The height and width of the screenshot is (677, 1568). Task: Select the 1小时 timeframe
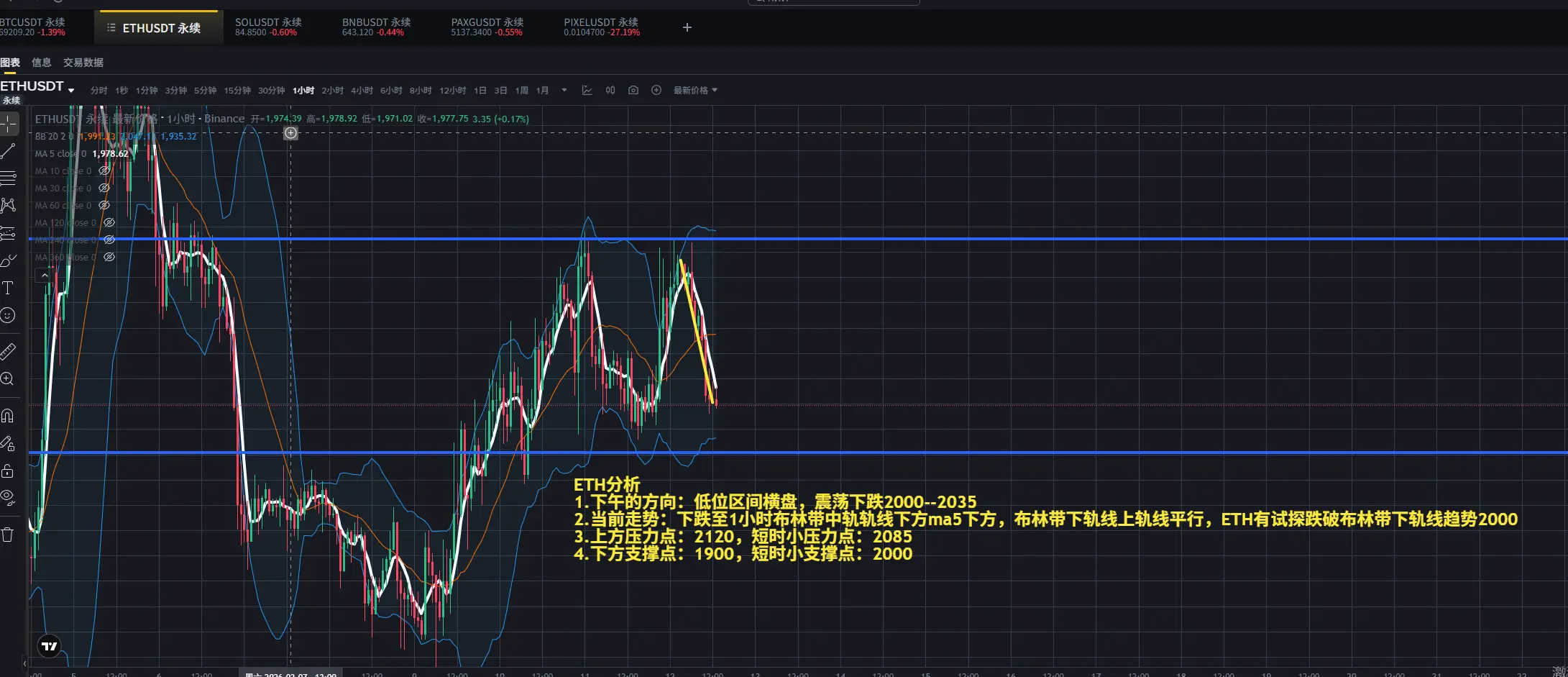point(303,90)
